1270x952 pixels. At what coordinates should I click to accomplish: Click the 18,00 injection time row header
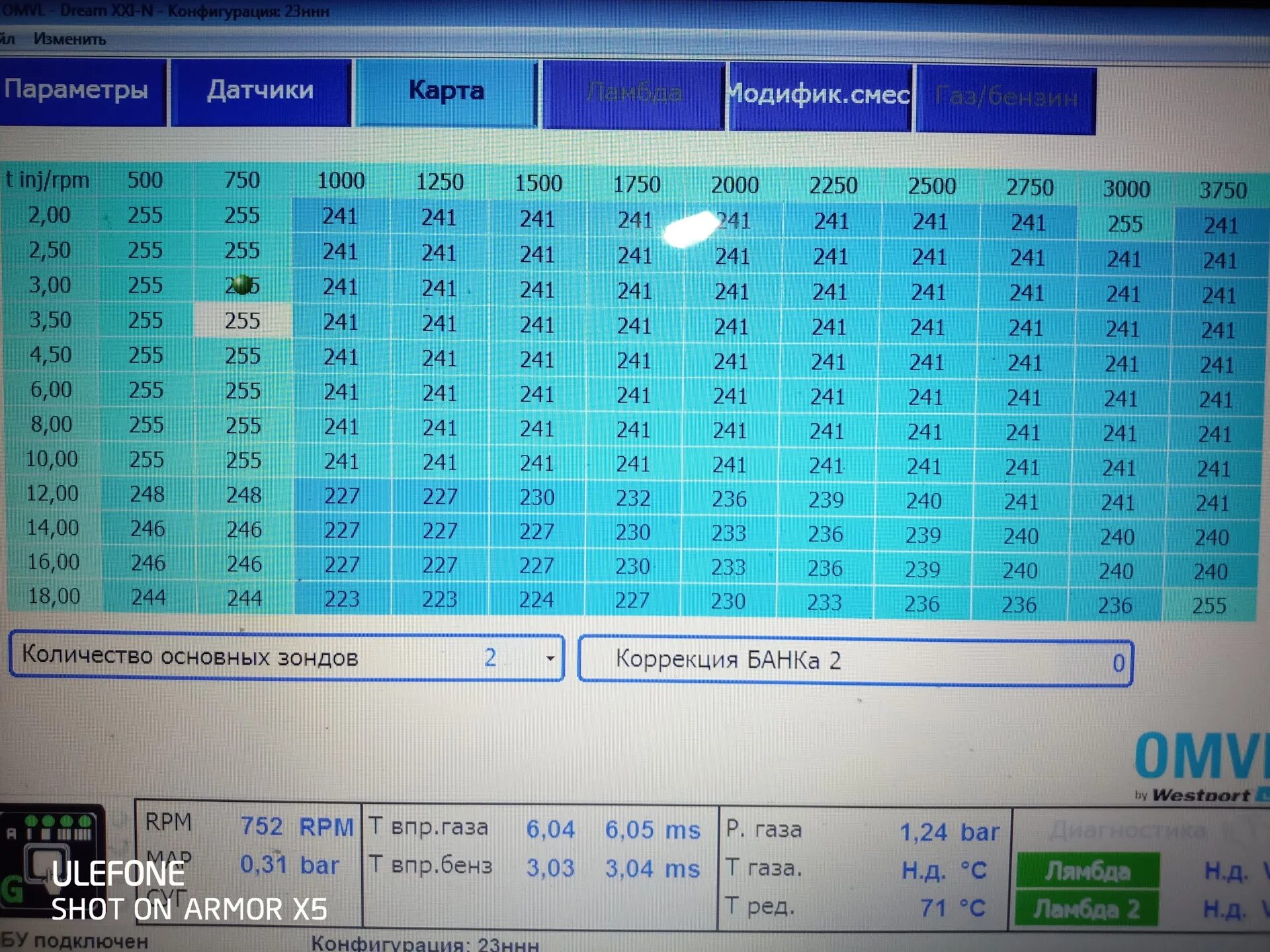(53, 596)
